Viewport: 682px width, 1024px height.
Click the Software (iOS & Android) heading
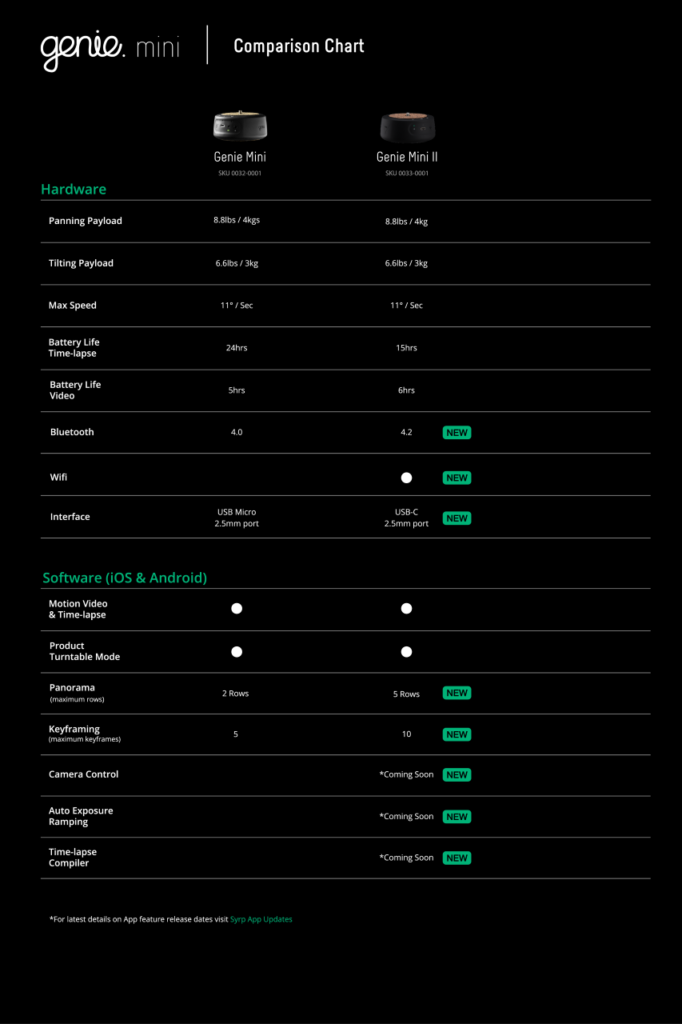point(124,578)
